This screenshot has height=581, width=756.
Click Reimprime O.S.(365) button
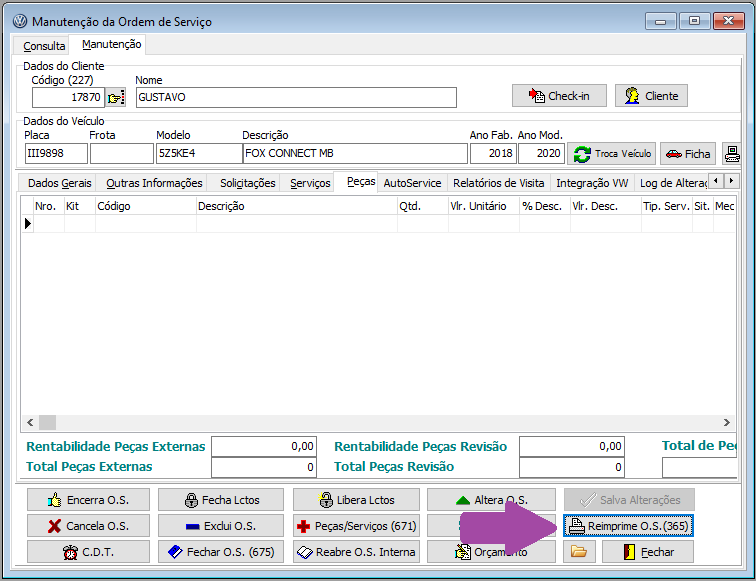(629, 526)
